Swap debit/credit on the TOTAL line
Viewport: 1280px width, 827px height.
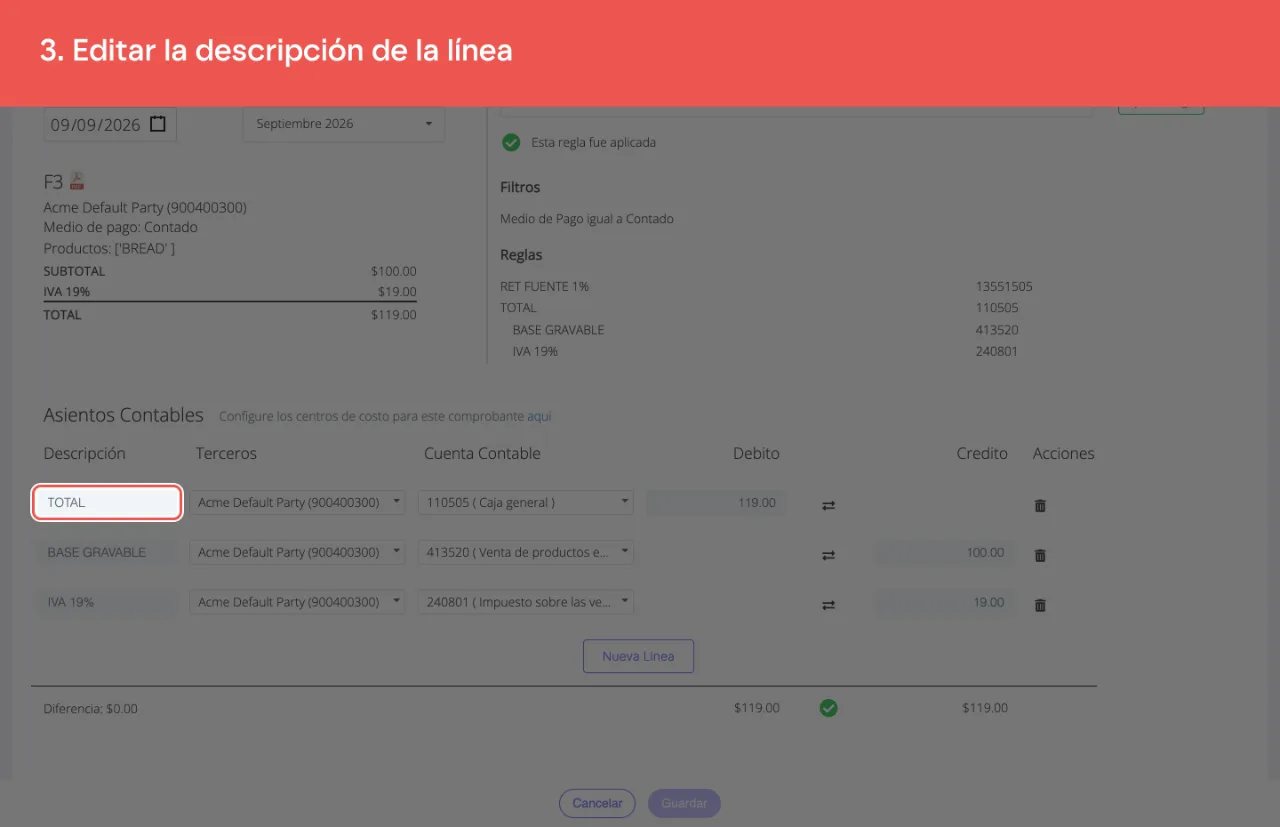point(828,505)
